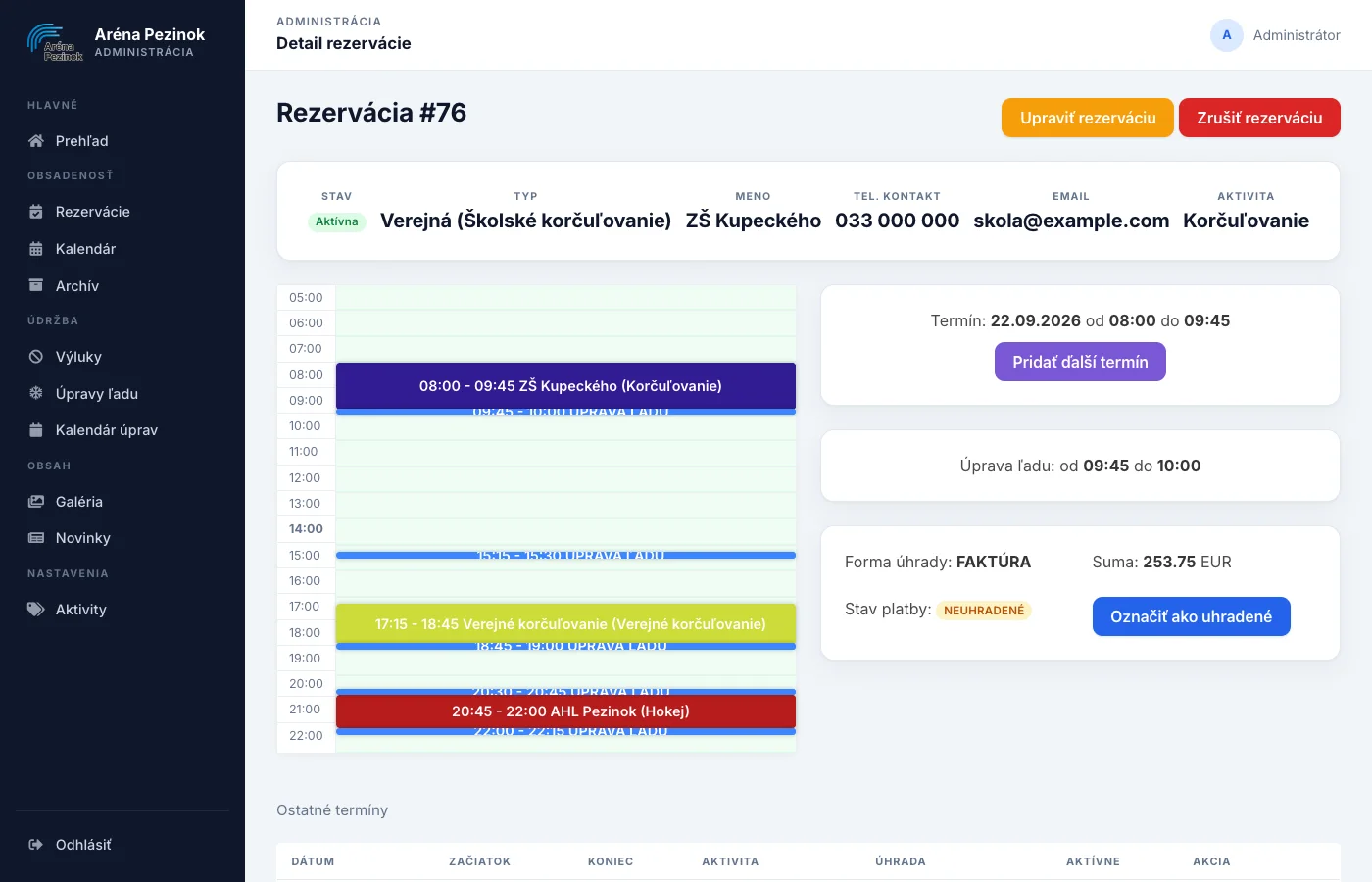Click the Forma úhrady FAKTÚRA text
This screenshot has height=882, width=1372.
tap(938, 562)
